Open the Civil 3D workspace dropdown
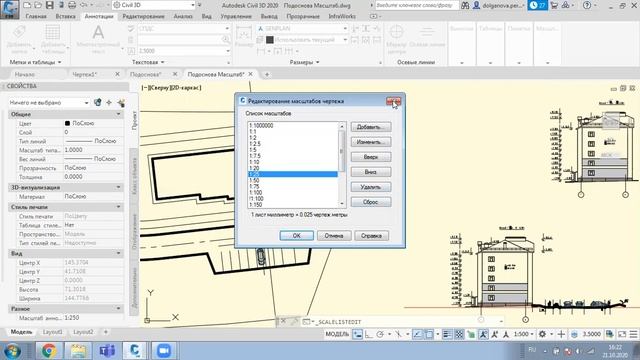The height and width of the screenshot is (360, 640). tap(154, 5)
